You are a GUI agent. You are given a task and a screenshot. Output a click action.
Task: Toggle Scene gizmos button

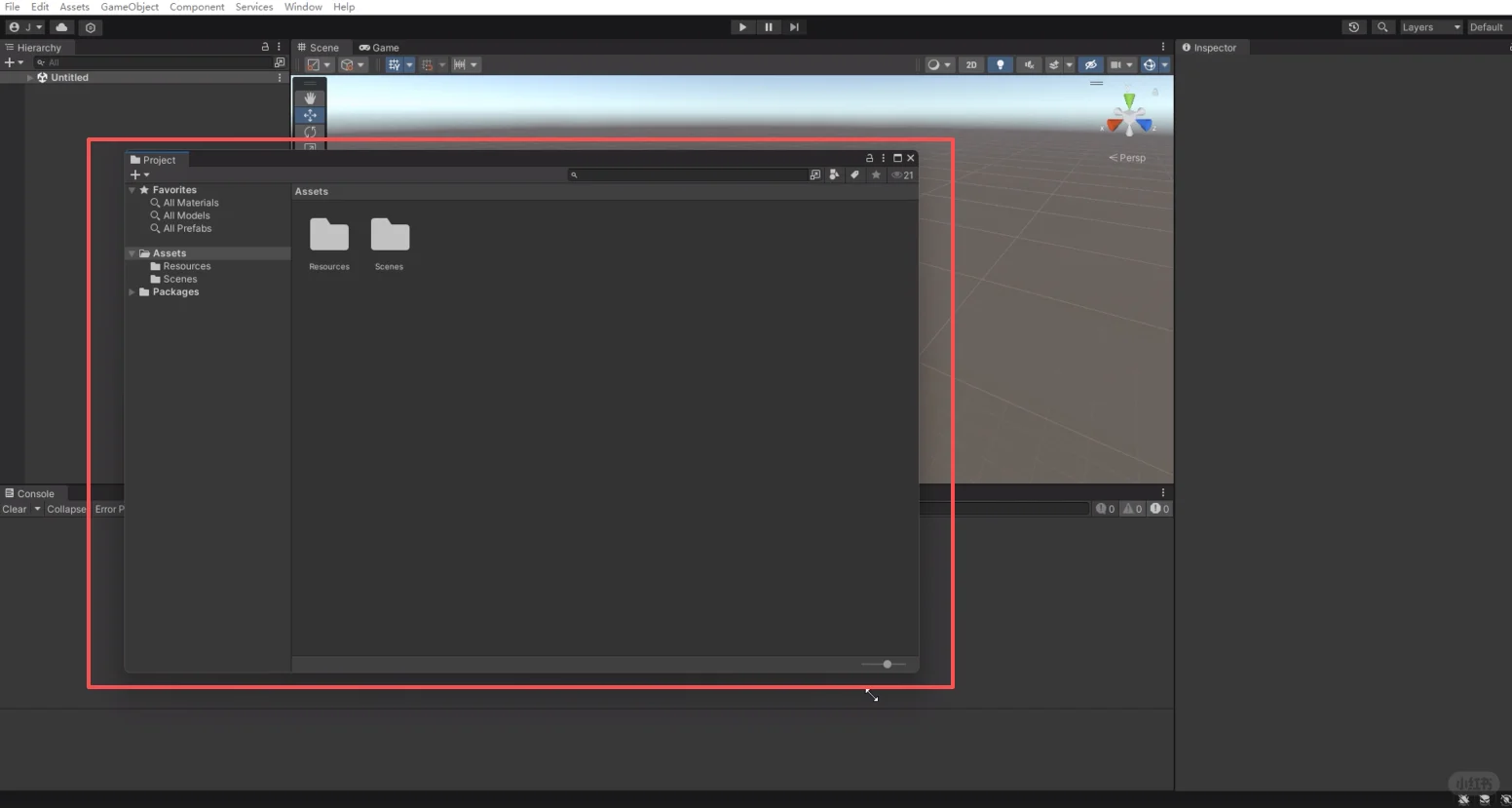(x=1150, y=65)
